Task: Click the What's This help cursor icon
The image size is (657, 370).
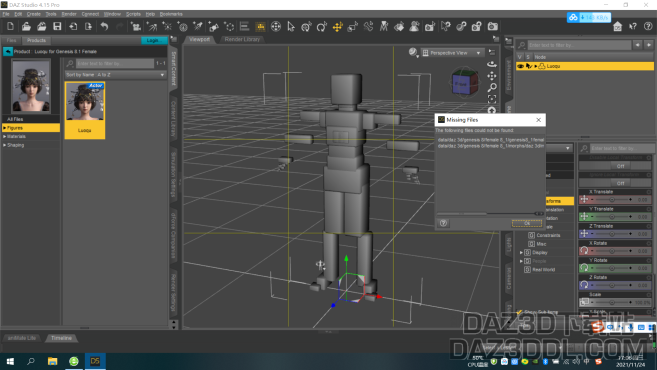Action: [x=633, y=27]
